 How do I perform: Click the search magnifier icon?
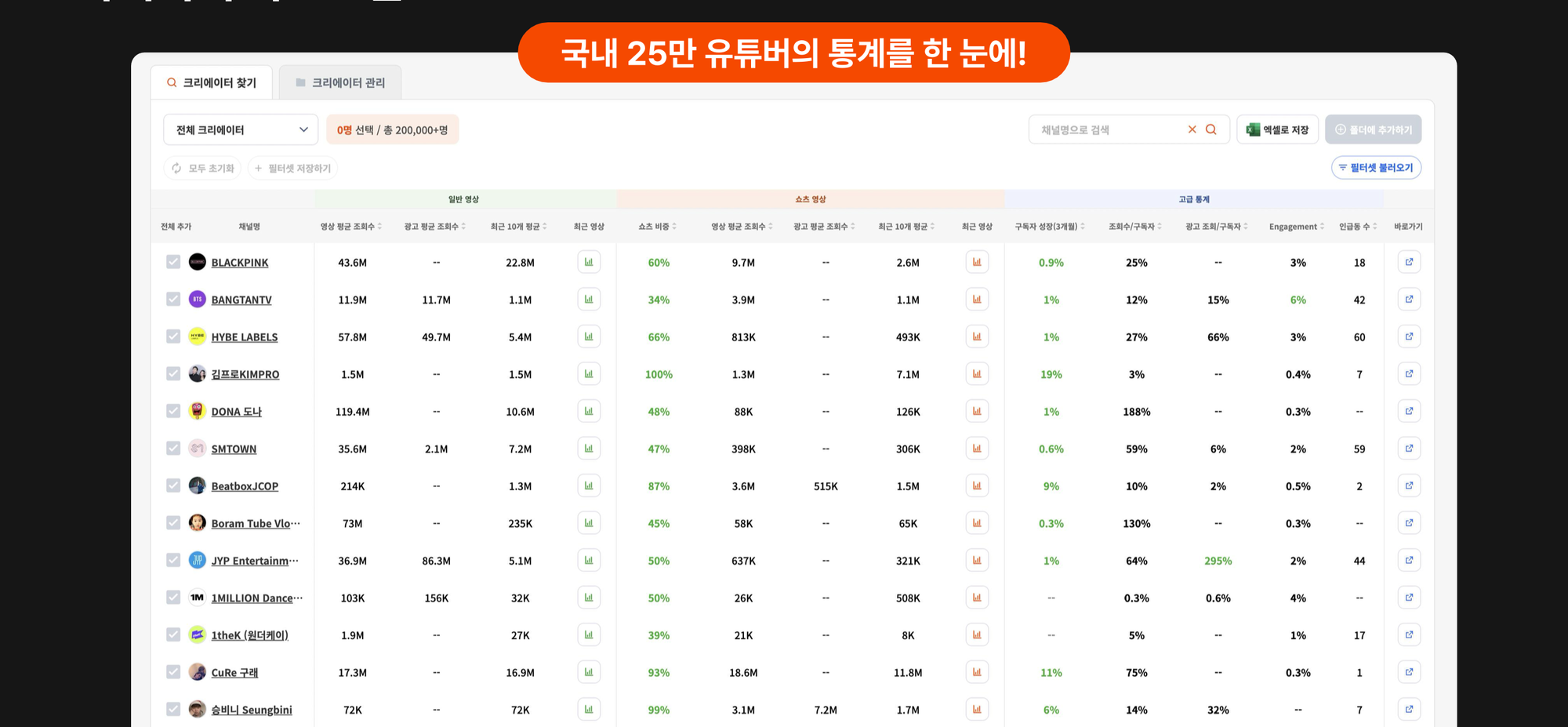point(1210,129)
